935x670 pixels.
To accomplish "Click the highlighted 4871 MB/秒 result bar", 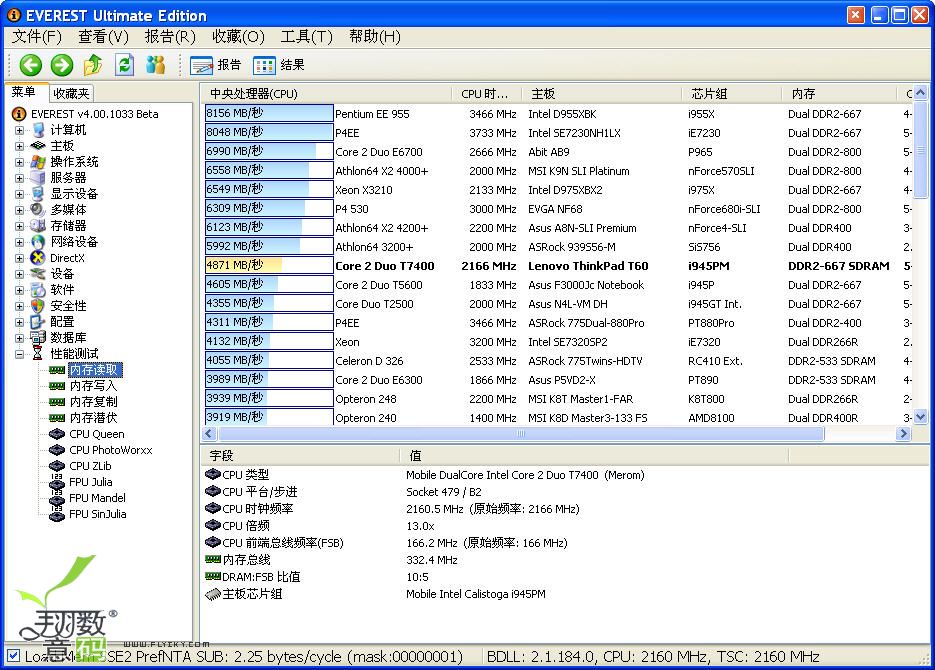I will [x=269, y=265].
